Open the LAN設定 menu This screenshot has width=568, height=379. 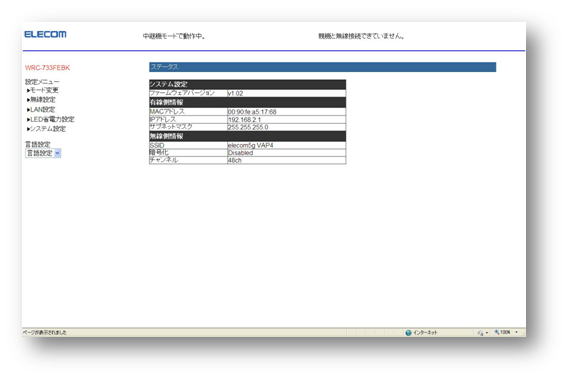[41, 109]
